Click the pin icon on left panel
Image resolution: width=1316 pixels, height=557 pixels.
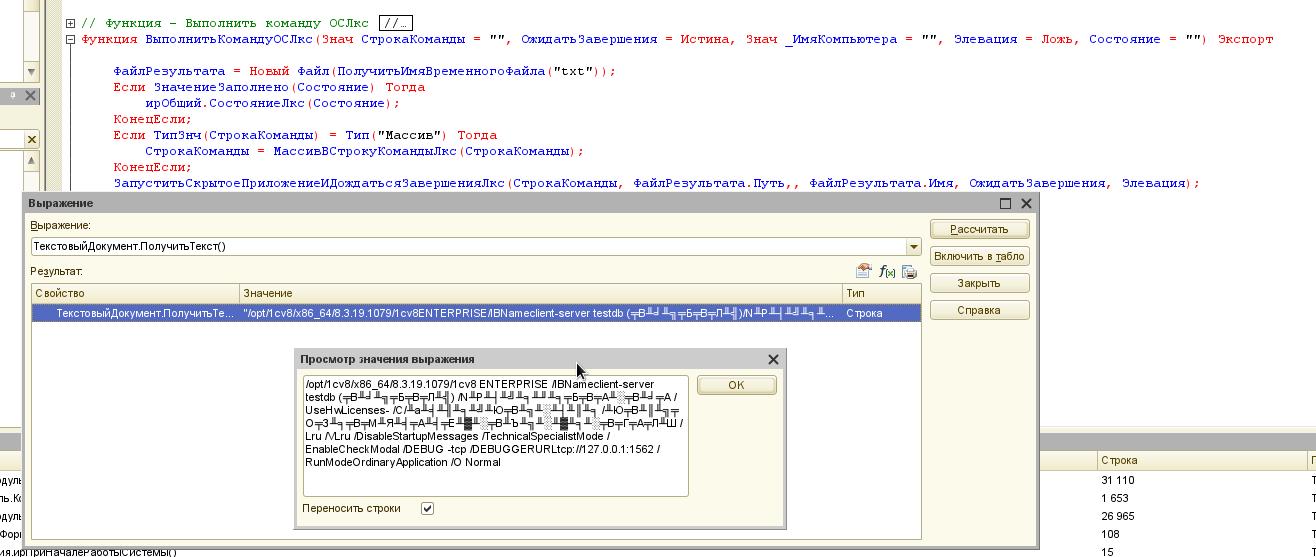coord(13,96)
